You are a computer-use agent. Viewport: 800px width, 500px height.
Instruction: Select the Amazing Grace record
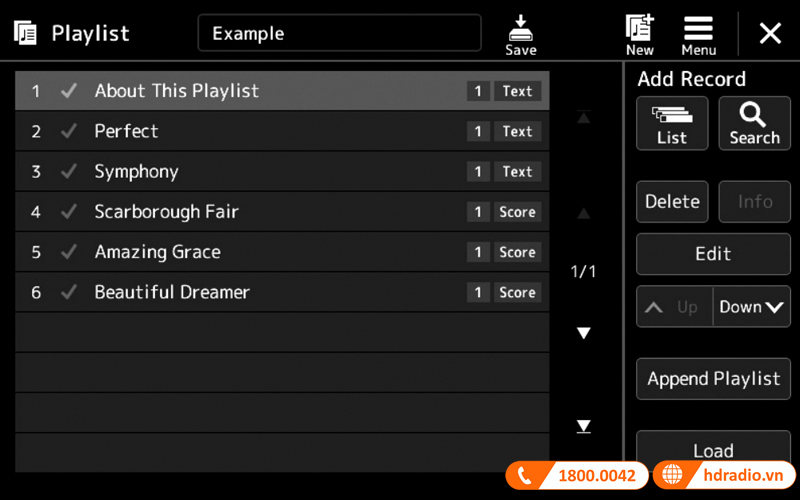coord(282,252)
